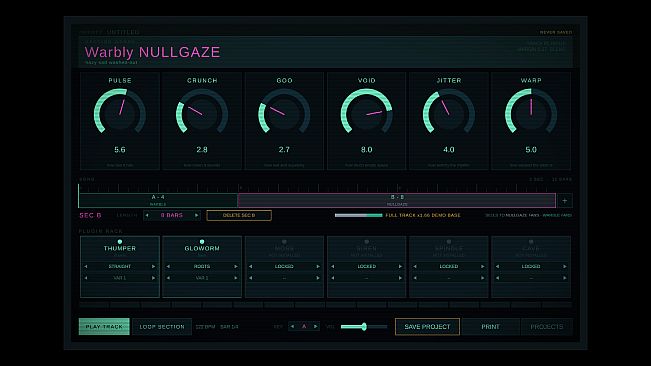Image resolution: width=651 pixels, height=366 pixels.
Task: Click the 8 BARS length value
Action: pyautogui.click(x=171, y=215)
